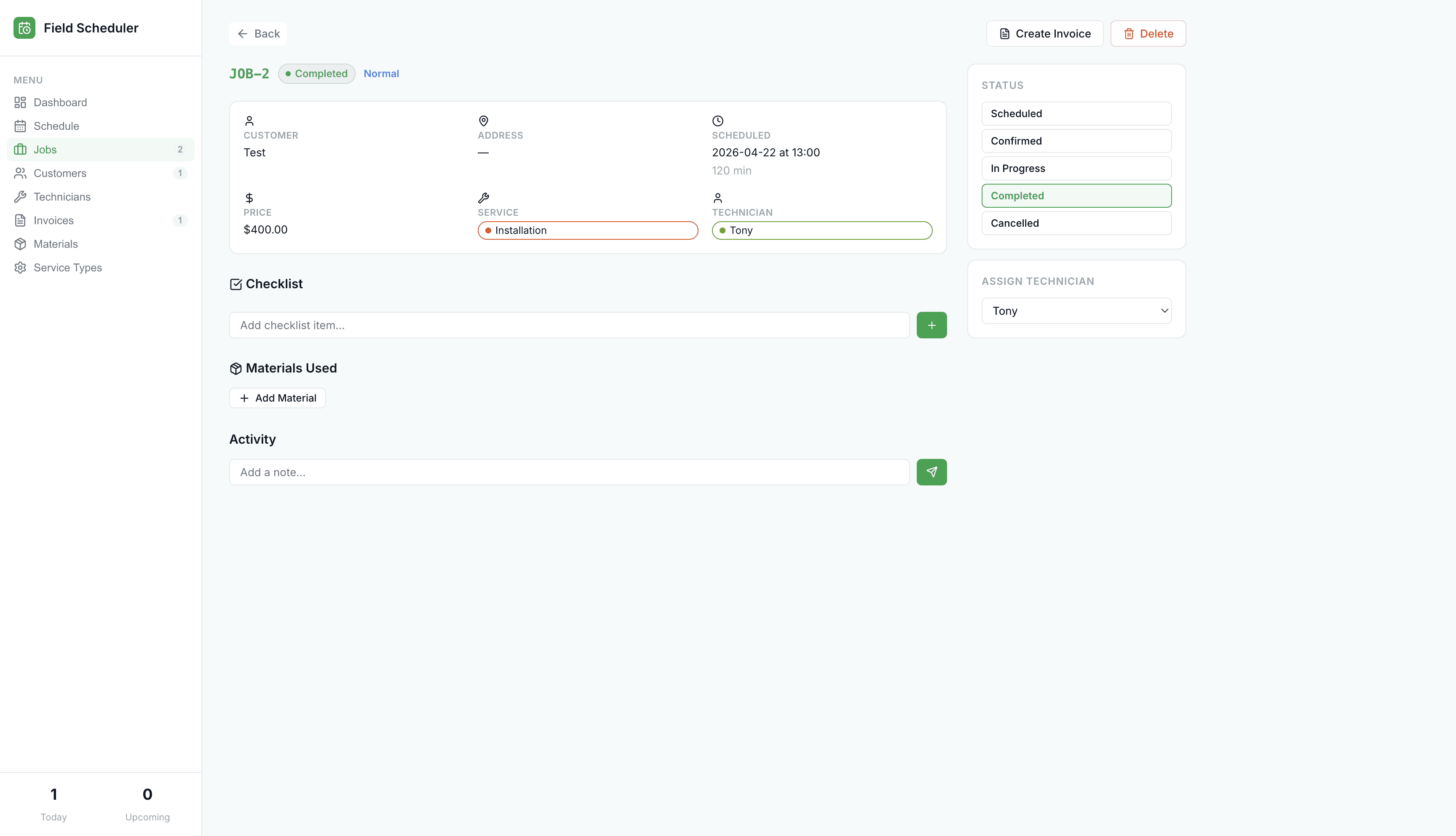Set job status to Confirmed
Viewport: 1456px width, 836px height.
click(1076, 141)
